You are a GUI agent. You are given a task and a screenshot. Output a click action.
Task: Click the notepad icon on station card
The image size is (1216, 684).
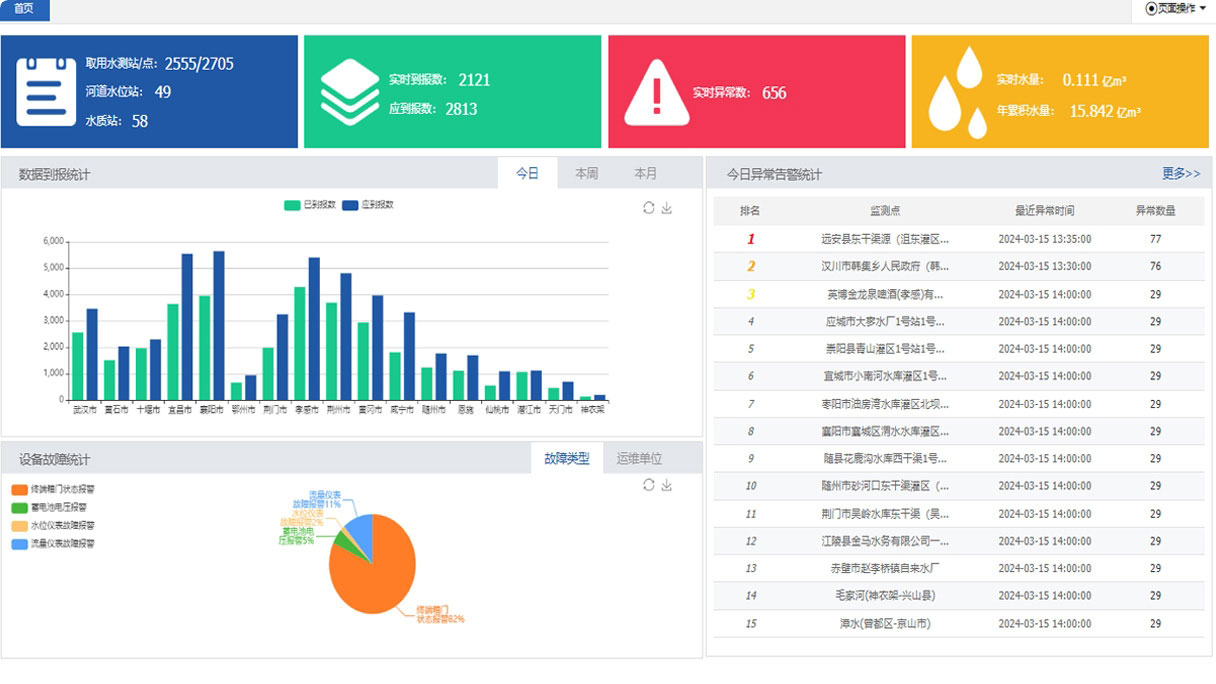coord(46,92)
